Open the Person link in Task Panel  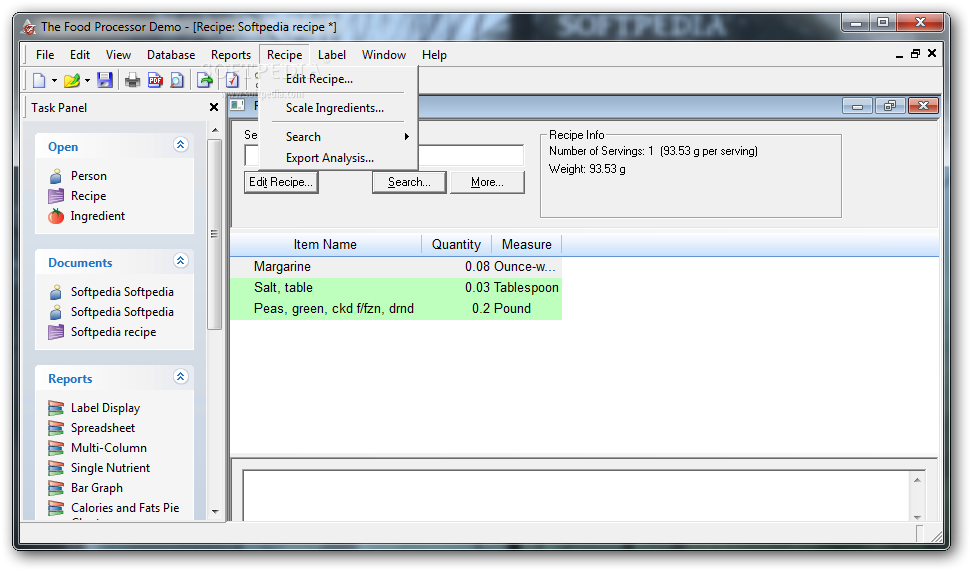click(89, 176)
